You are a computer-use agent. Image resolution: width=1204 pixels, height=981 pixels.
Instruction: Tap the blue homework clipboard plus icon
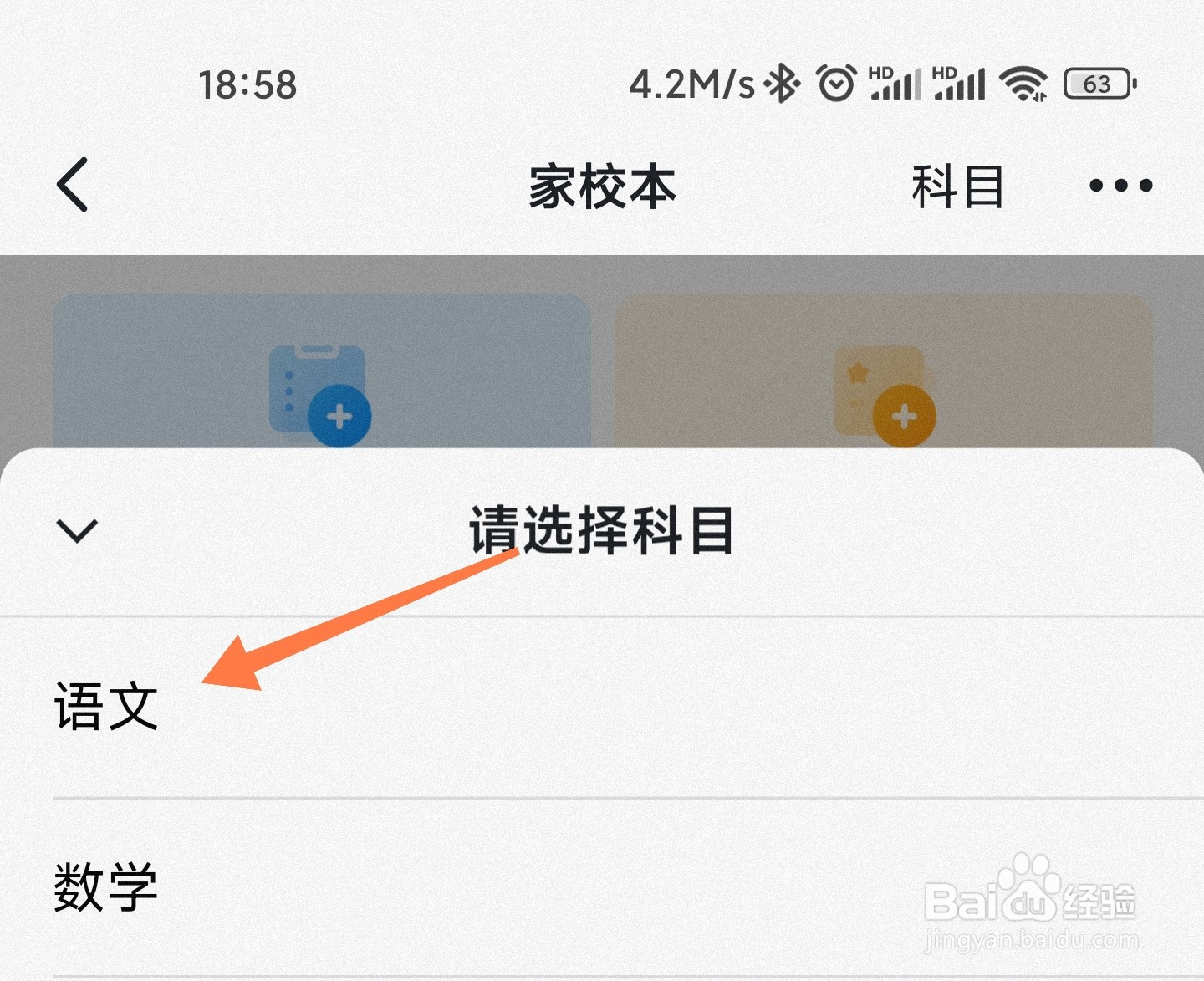320,395
